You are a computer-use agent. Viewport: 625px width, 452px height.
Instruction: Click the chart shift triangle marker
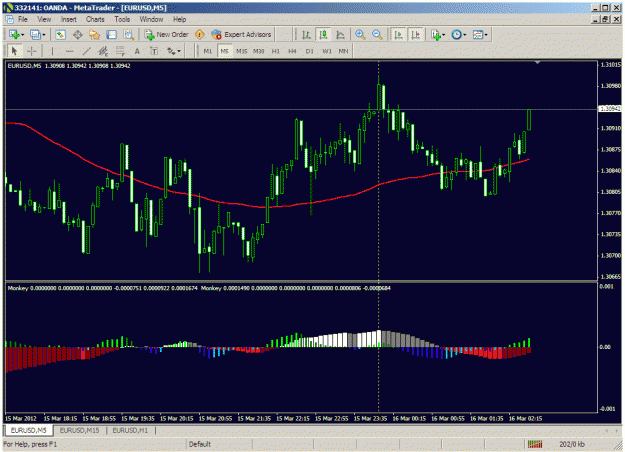click(x=538, y=63)
